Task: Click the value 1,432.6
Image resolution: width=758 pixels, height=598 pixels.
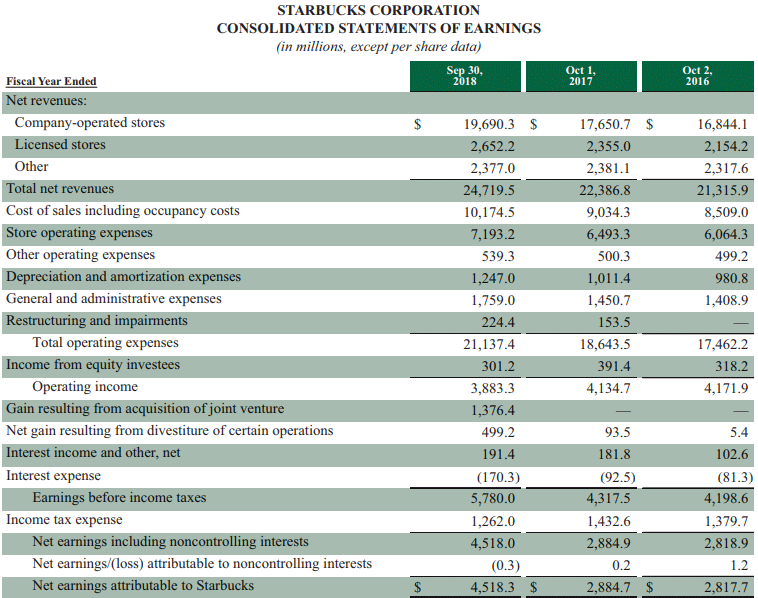Action: pos(609,522)
